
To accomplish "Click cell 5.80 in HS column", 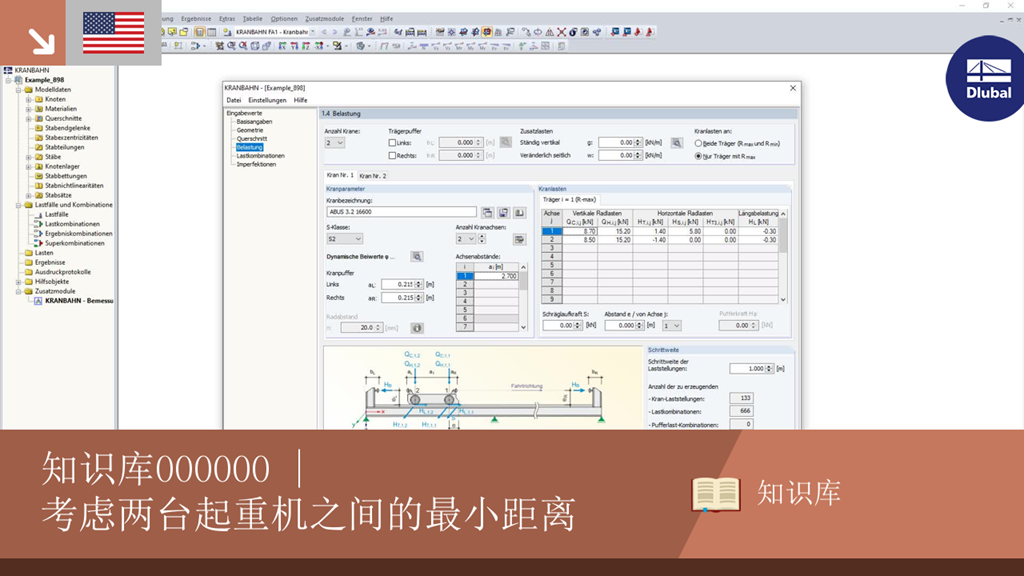I will tap(685, 231).
